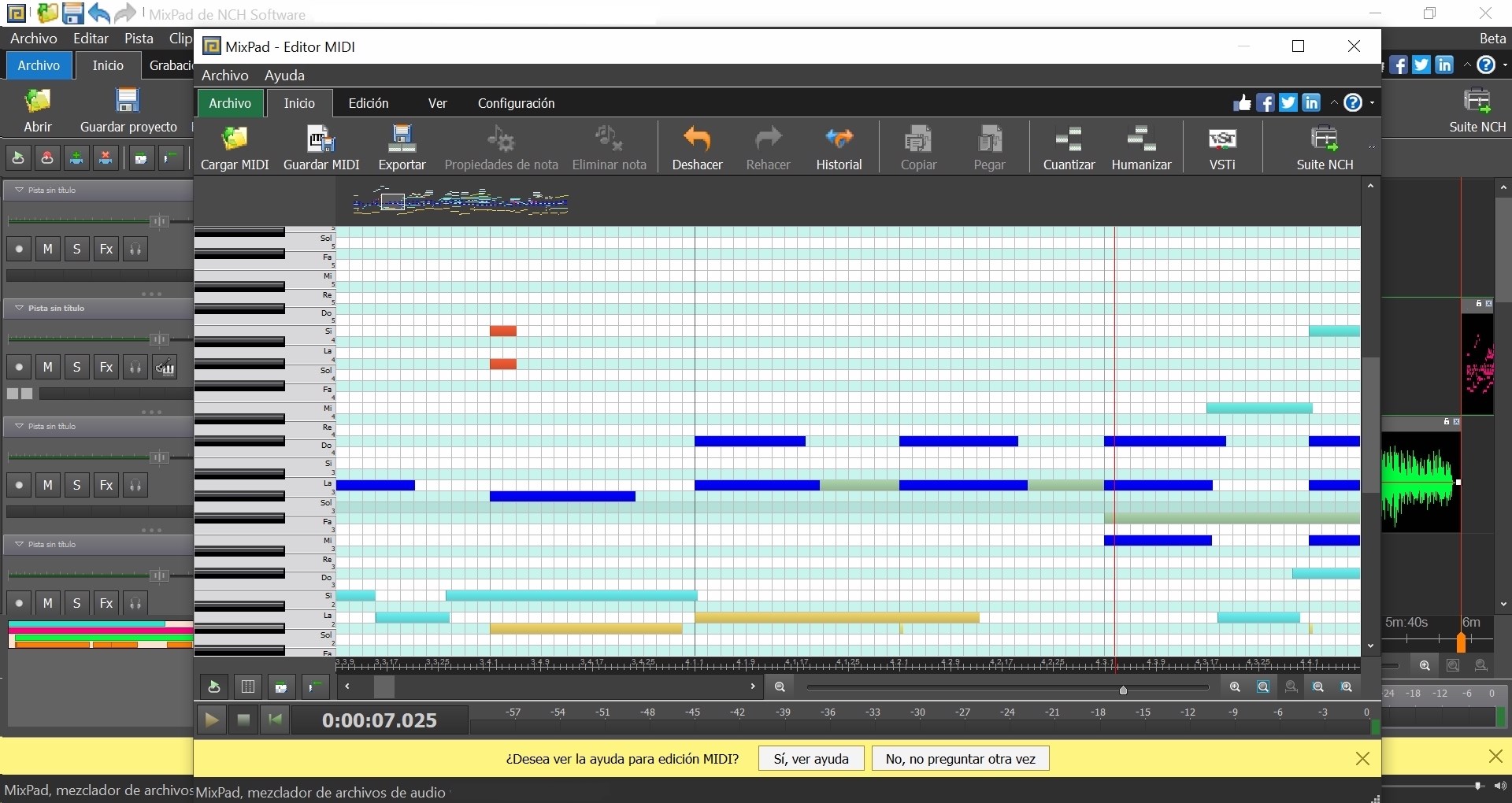Activate the Cuantizar function
The height and width of the screenshot is (803, 1512).
click(x=1069, y=147)
